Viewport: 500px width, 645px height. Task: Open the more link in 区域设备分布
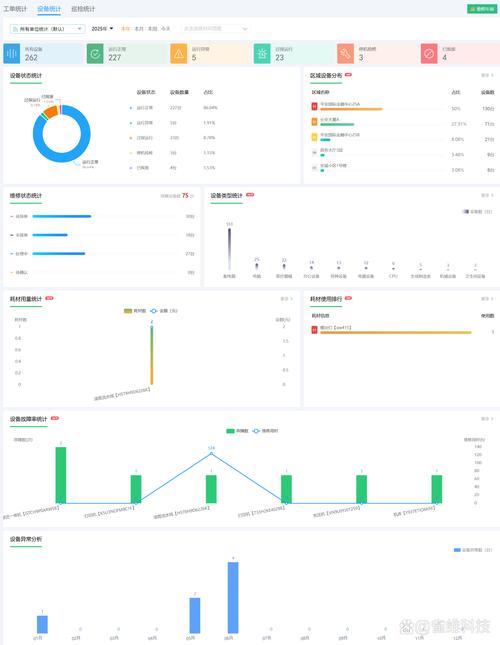[487, 75]
